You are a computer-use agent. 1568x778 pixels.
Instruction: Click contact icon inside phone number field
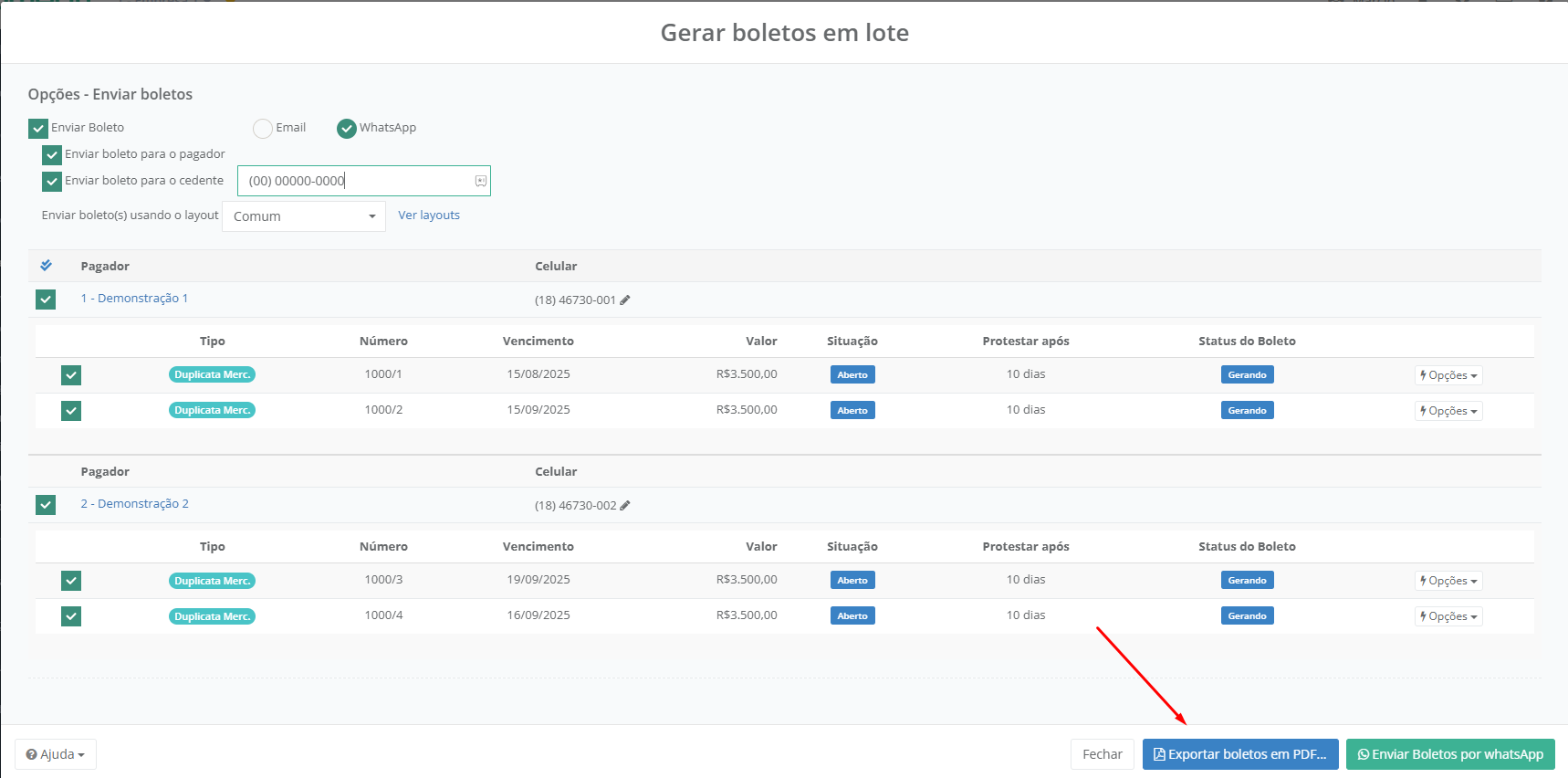coord(480,181)
